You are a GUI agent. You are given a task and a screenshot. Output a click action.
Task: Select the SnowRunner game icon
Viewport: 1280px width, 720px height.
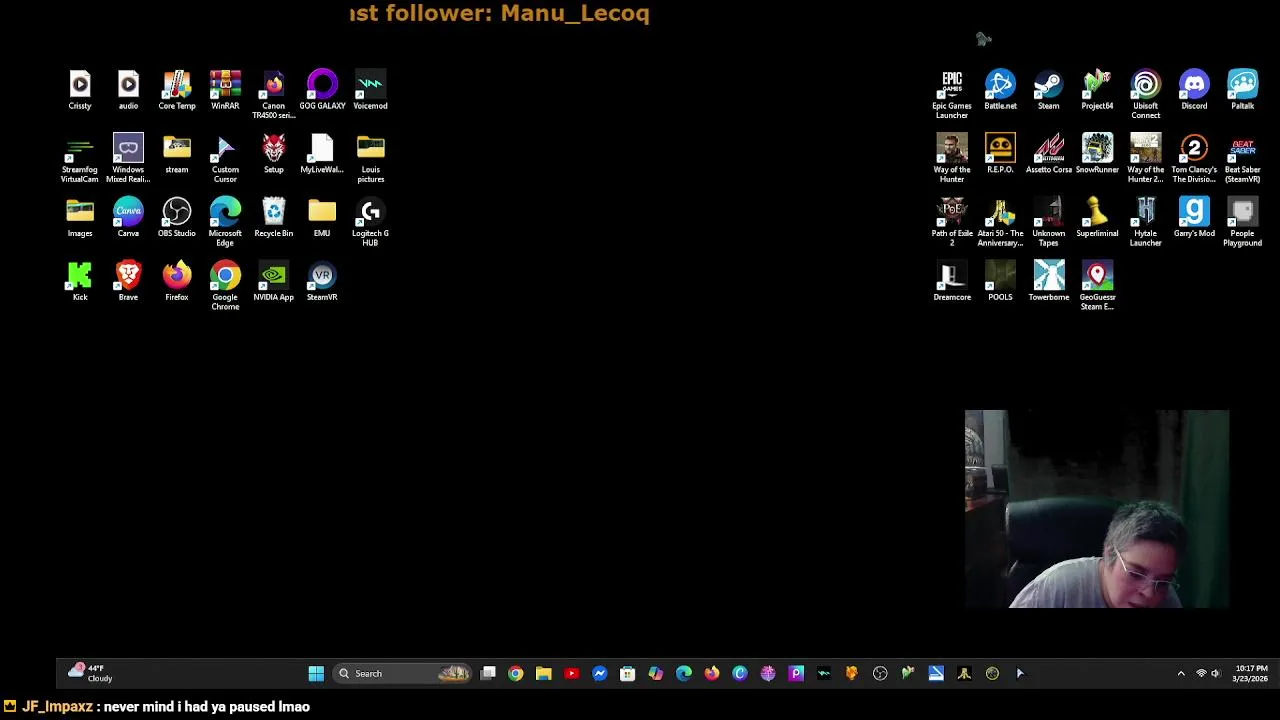pyautogui.click(x=1097, y=154)
